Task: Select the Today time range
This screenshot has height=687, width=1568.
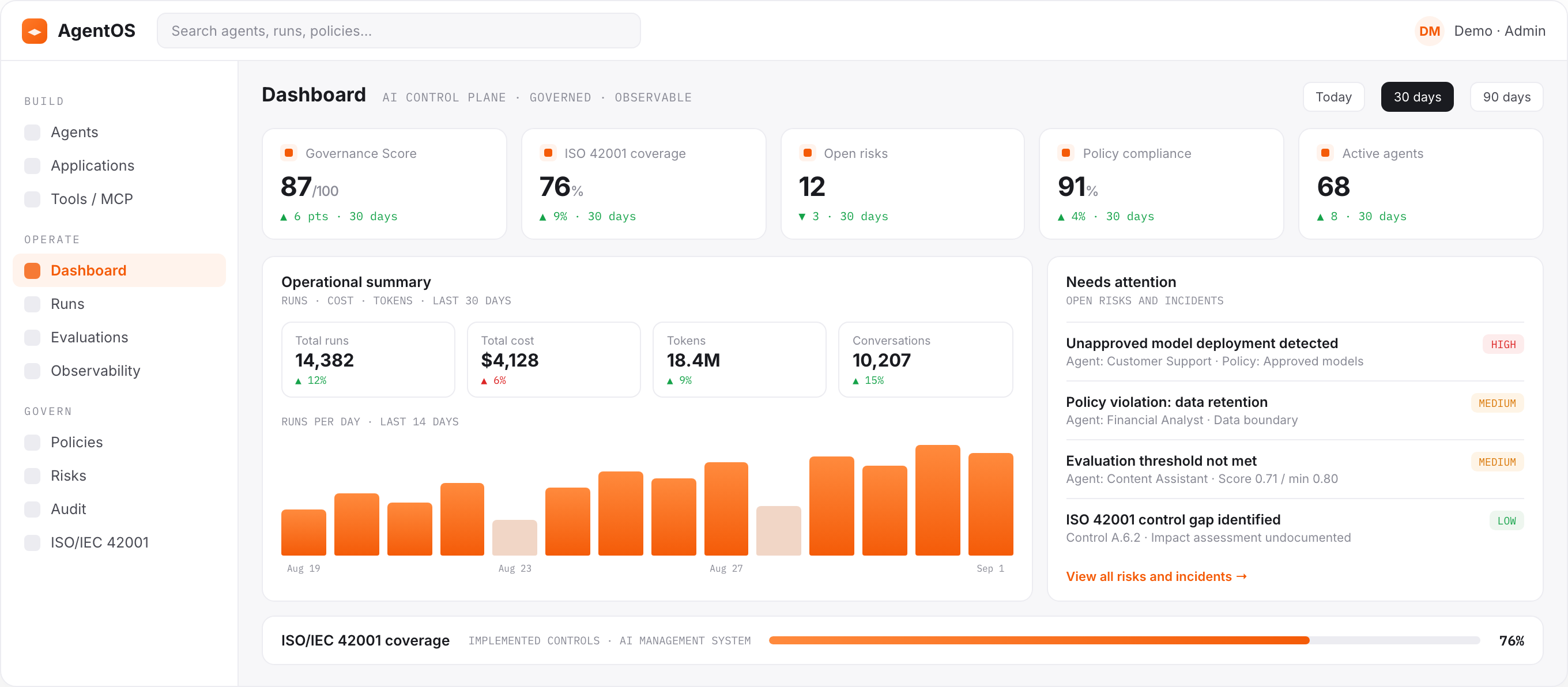Action: click(1333, 97)
